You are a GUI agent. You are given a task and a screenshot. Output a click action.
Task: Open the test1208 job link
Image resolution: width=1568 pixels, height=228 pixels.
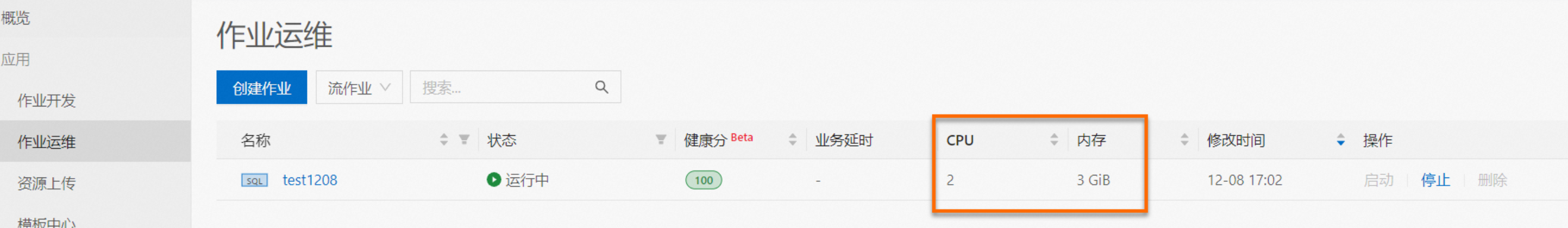click(310, 180)
